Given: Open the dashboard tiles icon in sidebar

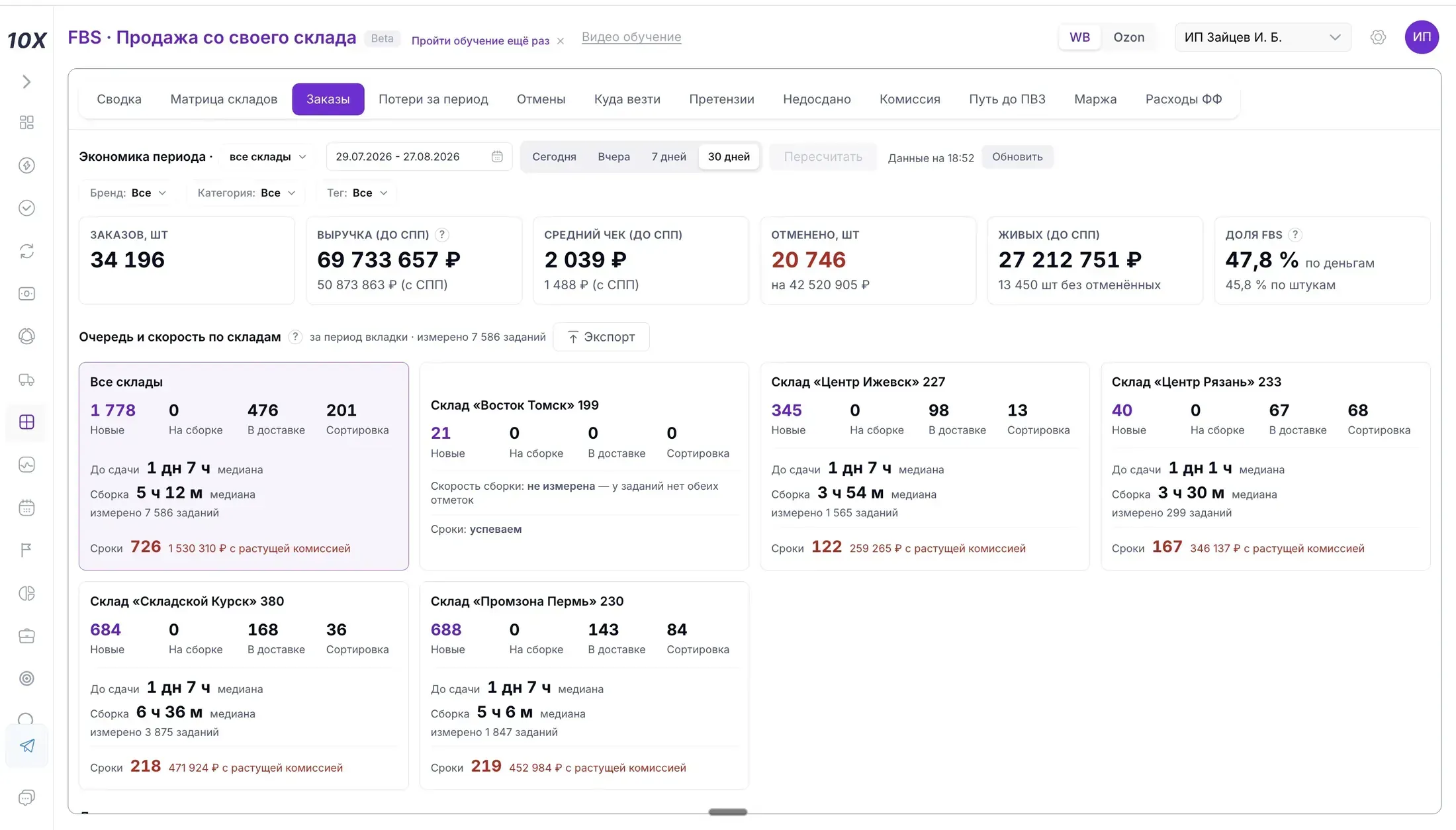Looking at the screenshot, I should pos(26,122).
